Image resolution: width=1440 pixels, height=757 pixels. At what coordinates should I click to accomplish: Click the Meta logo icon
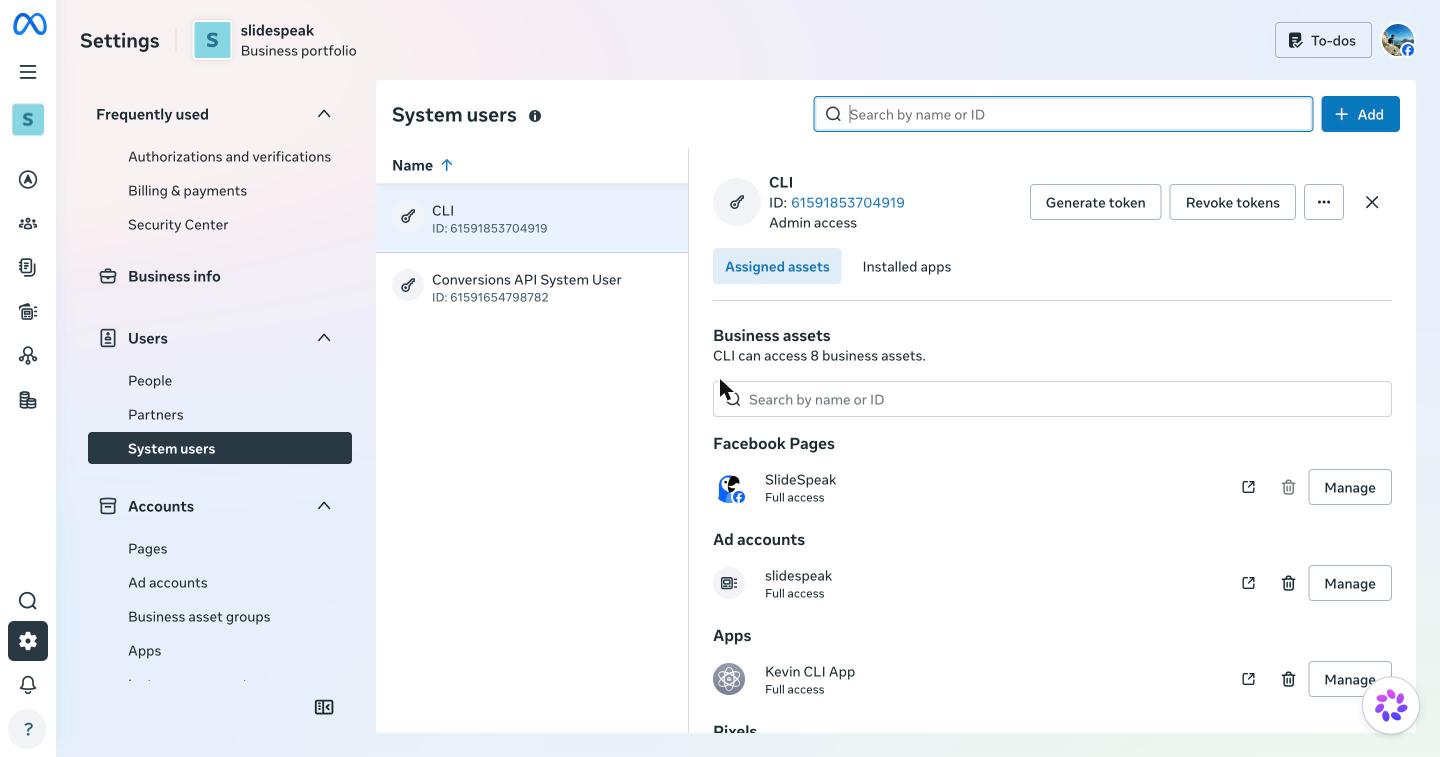coord(29,23)
